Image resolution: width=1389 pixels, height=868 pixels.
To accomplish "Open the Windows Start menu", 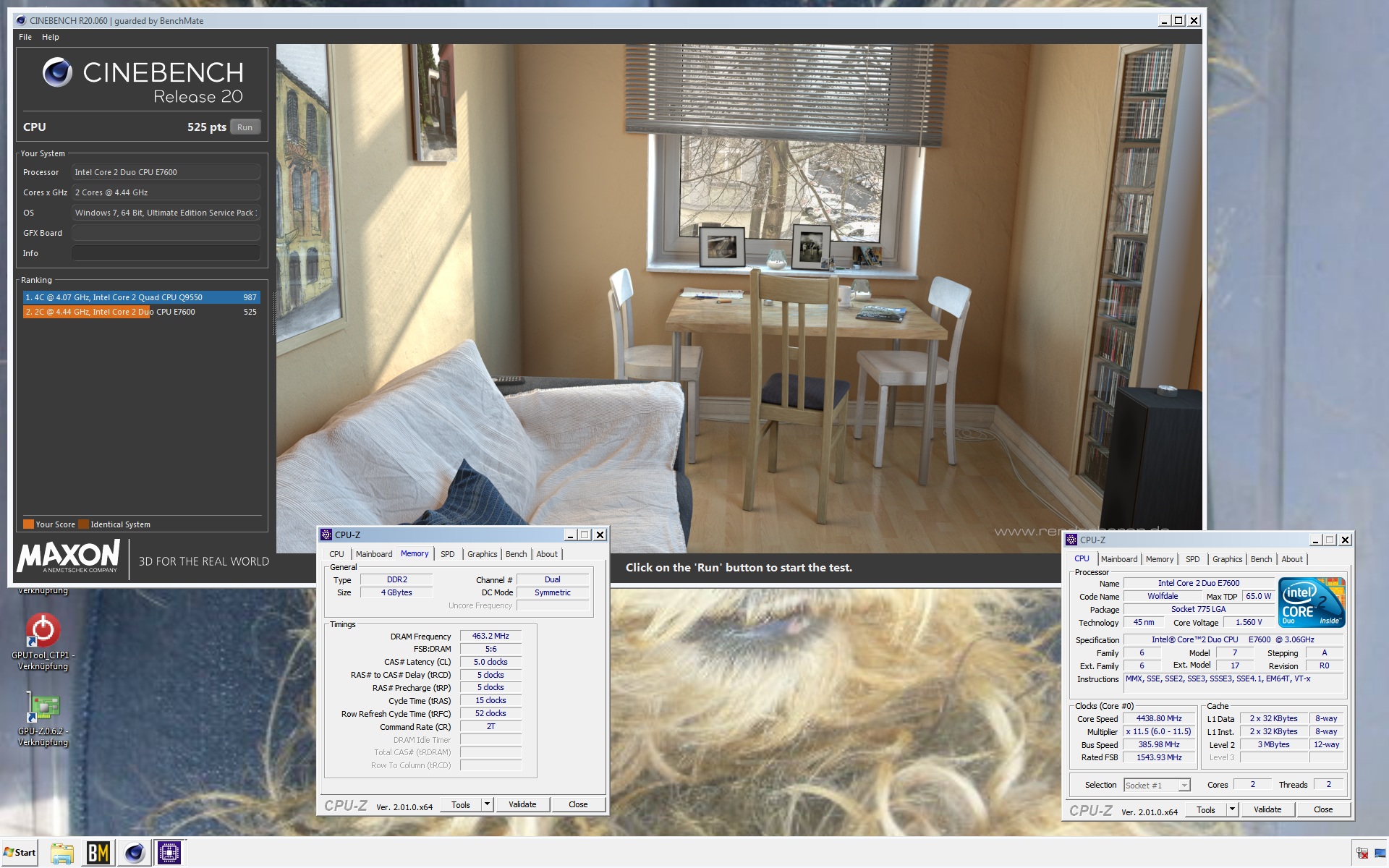I will (x=20, y=853).
